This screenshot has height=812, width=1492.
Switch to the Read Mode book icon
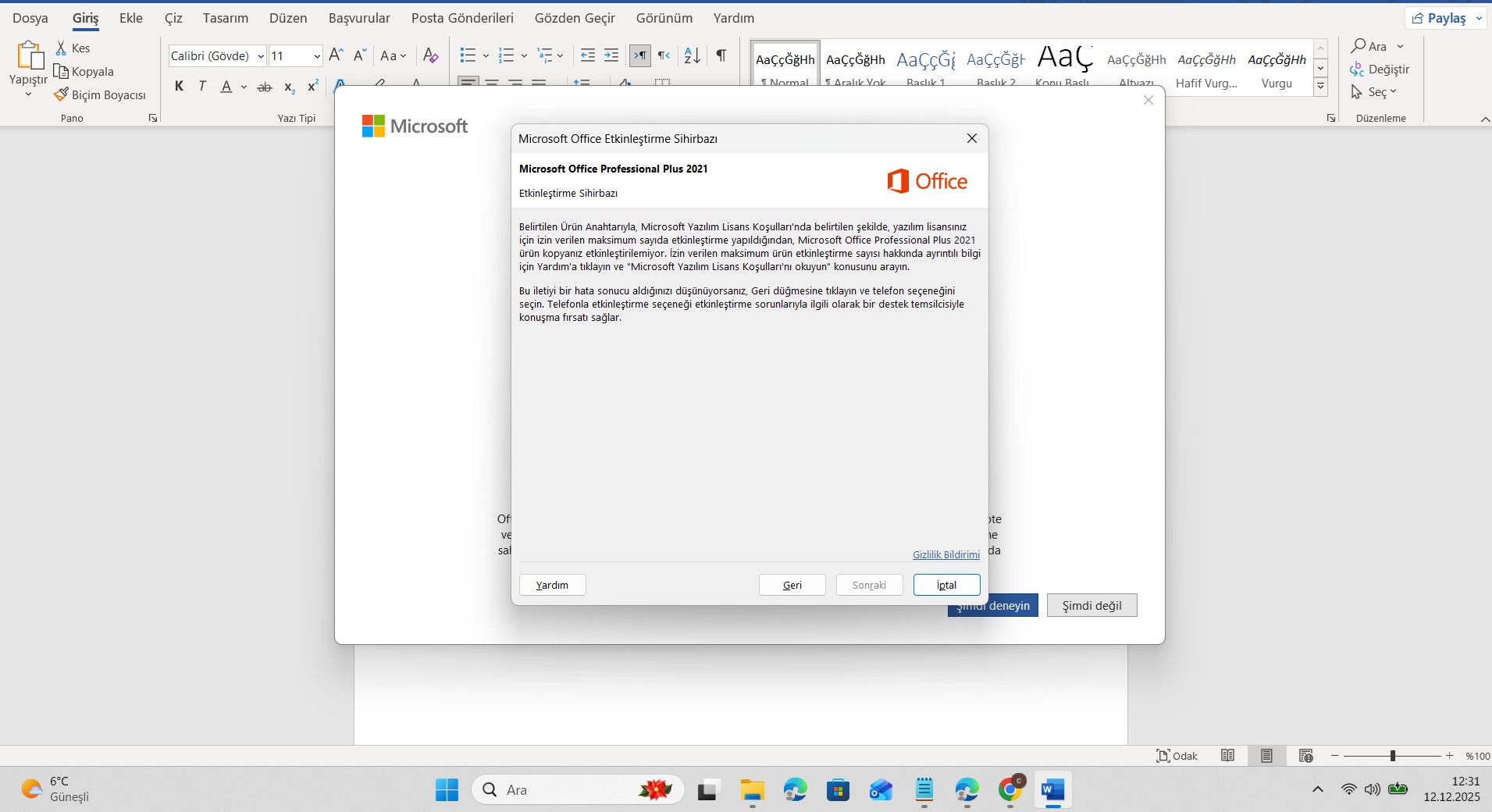point(1228,756)
